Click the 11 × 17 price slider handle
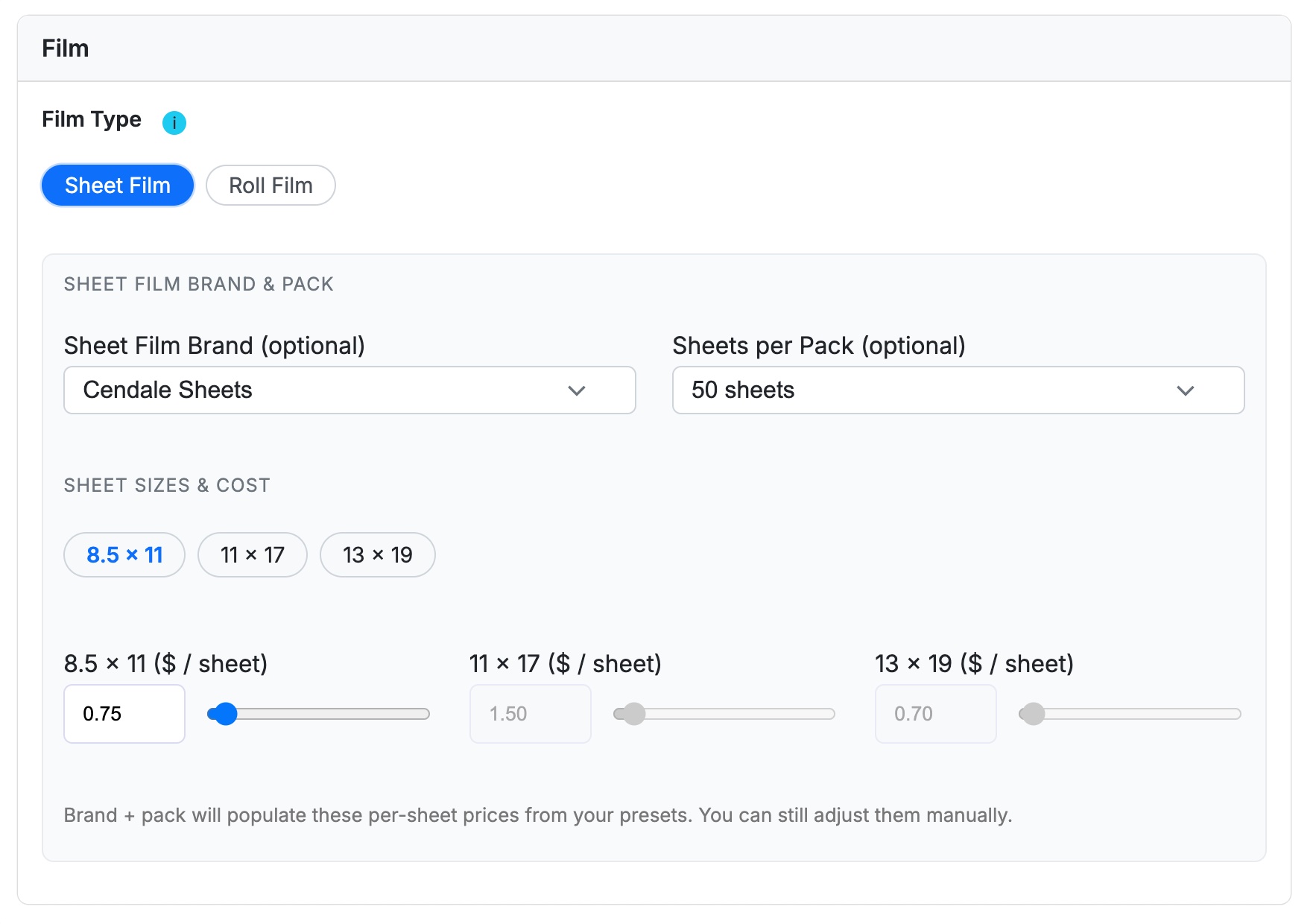1316x924 pixels. 634,714
